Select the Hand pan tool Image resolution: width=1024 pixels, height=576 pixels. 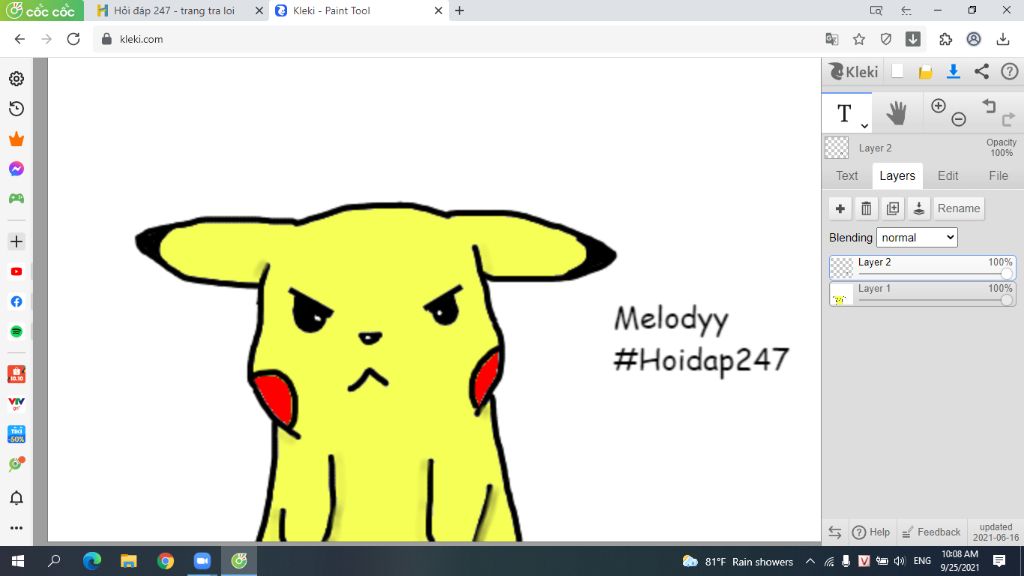click(896, 113)
